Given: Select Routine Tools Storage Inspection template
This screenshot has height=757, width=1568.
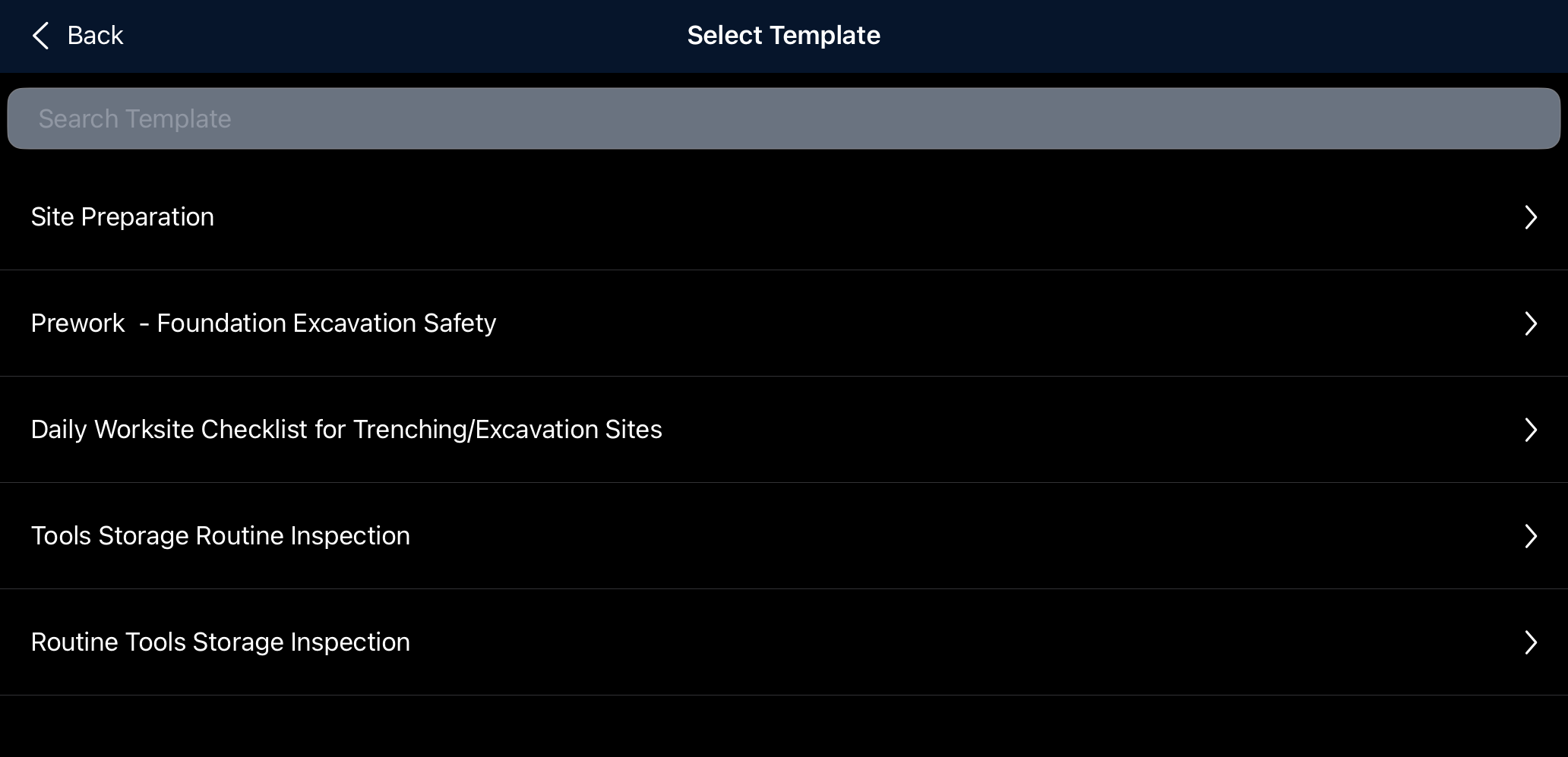Looking at the screenshot, I should 220,642.
